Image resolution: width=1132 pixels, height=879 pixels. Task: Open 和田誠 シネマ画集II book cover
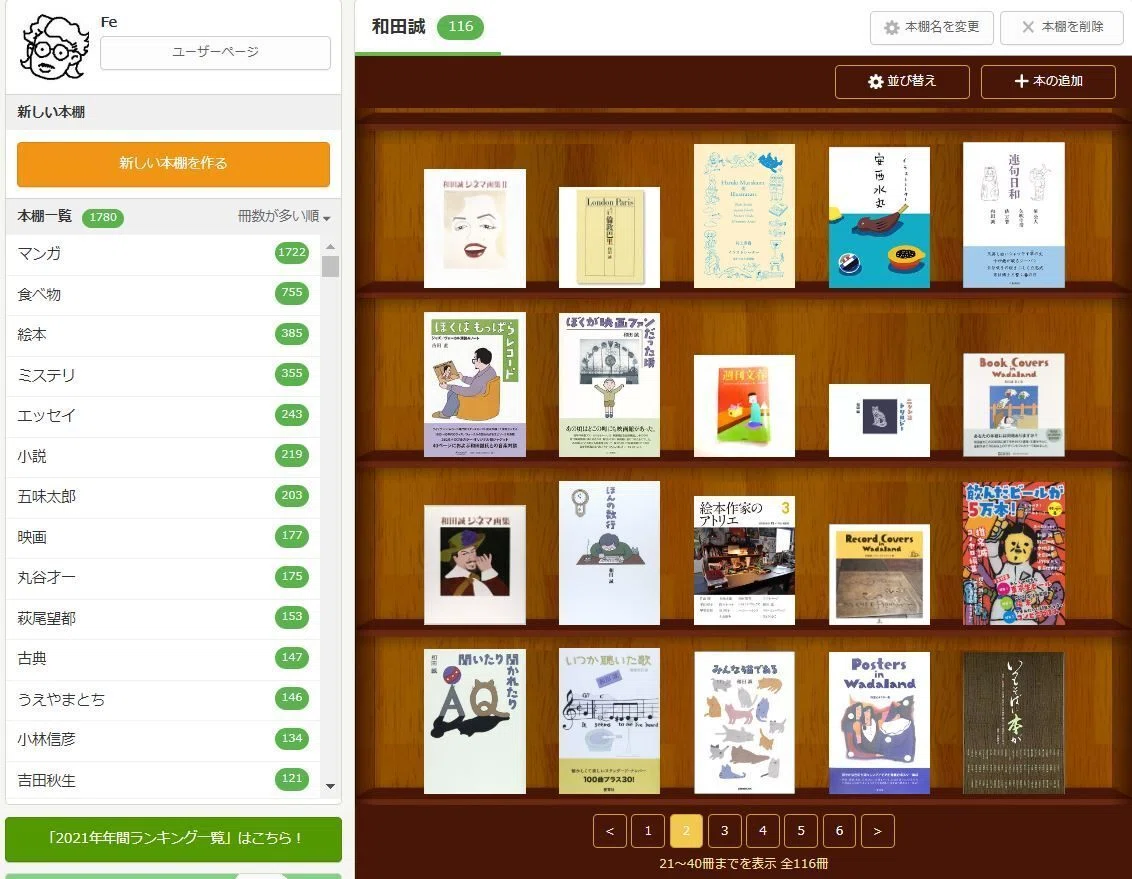point(475,229)
